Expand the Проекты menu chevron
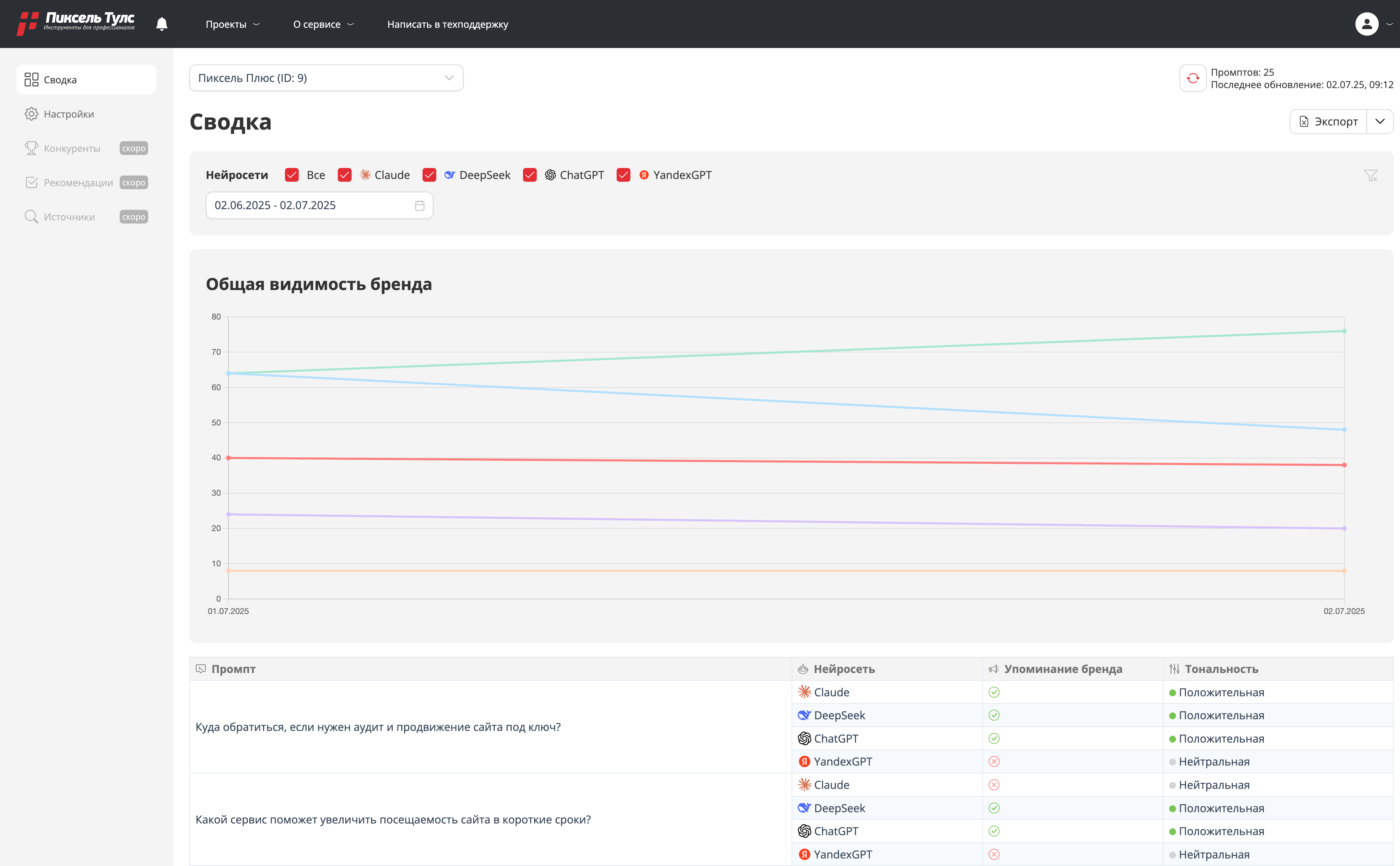Screen dimensions: 1400x866 (257, 25)
